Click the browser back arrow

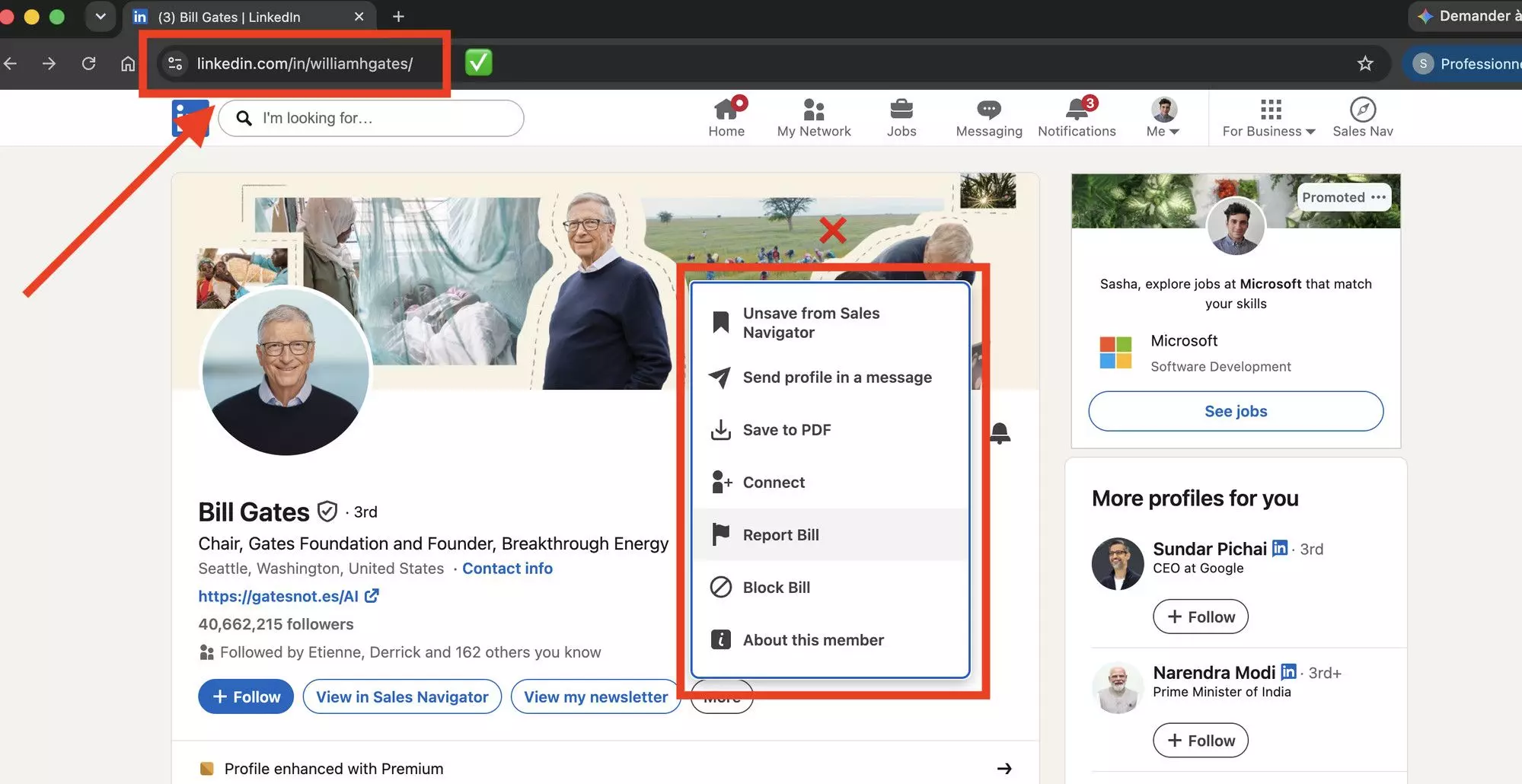(10, 64)
